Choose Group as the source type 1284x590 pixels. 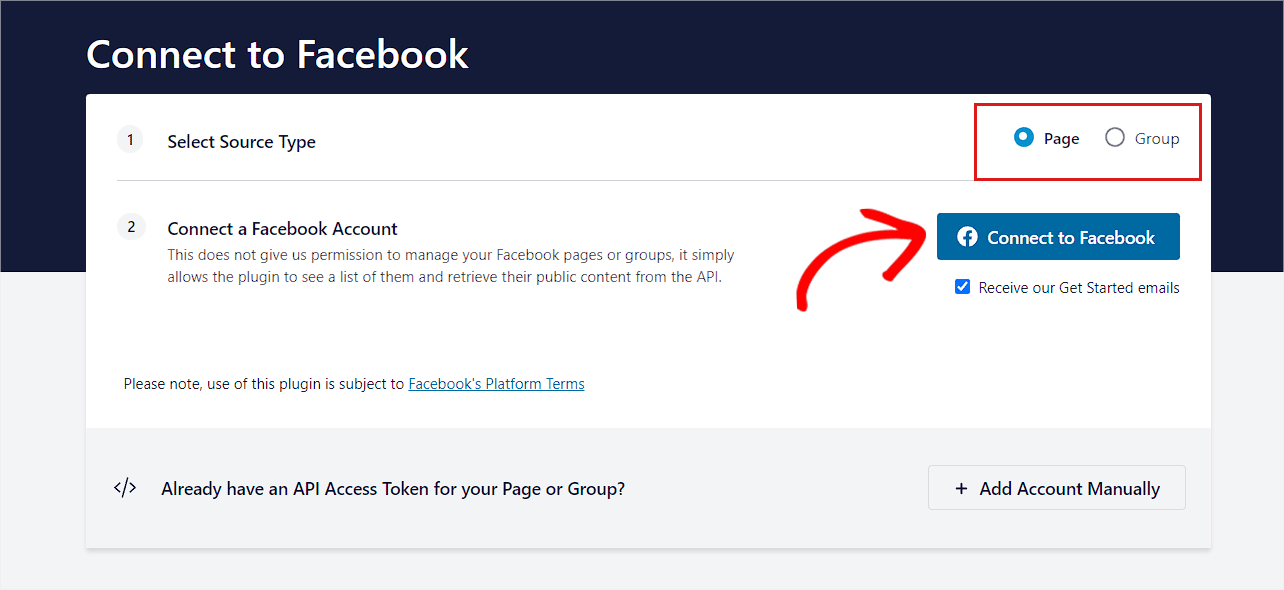coord(1114,138)
